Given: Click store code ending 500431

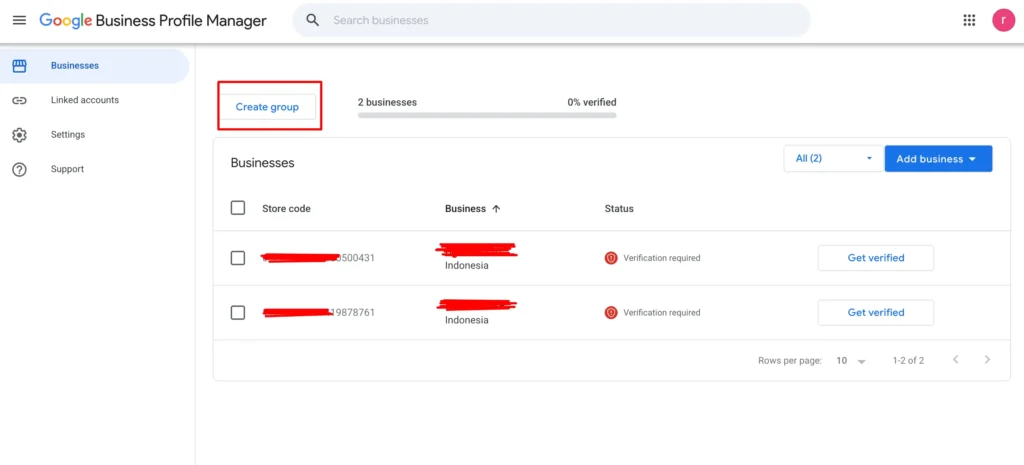Looking at the screenshot, I should pos(318,258).
